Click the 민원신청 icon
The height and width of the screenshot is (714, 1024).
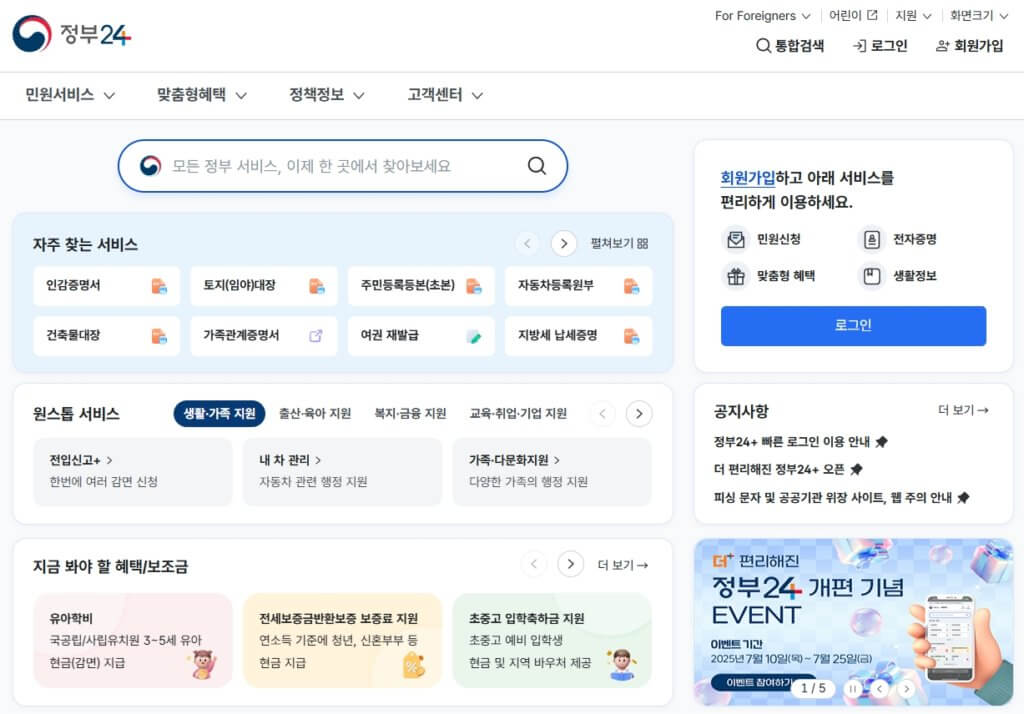[736, 239]
